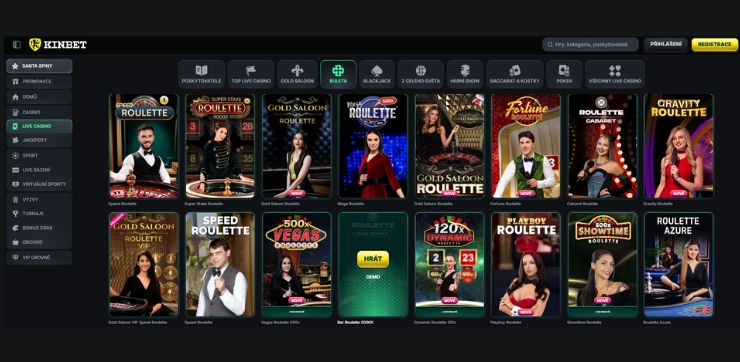The width and height of the screenshot is (740, 362).
Task: Click the Kinbet shield logo
Action: click(35, 44)
